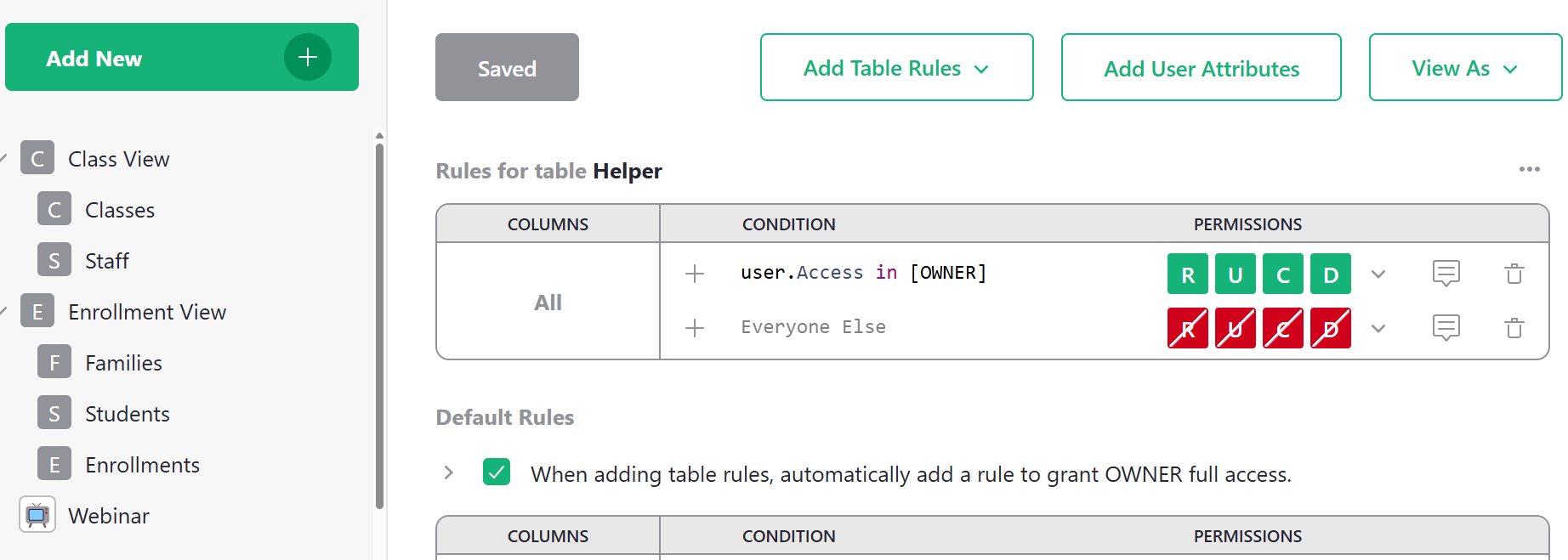Collapse the Enrollment View tree group
The width and height of the screenshot is (1568, 560).
[3, 311]
